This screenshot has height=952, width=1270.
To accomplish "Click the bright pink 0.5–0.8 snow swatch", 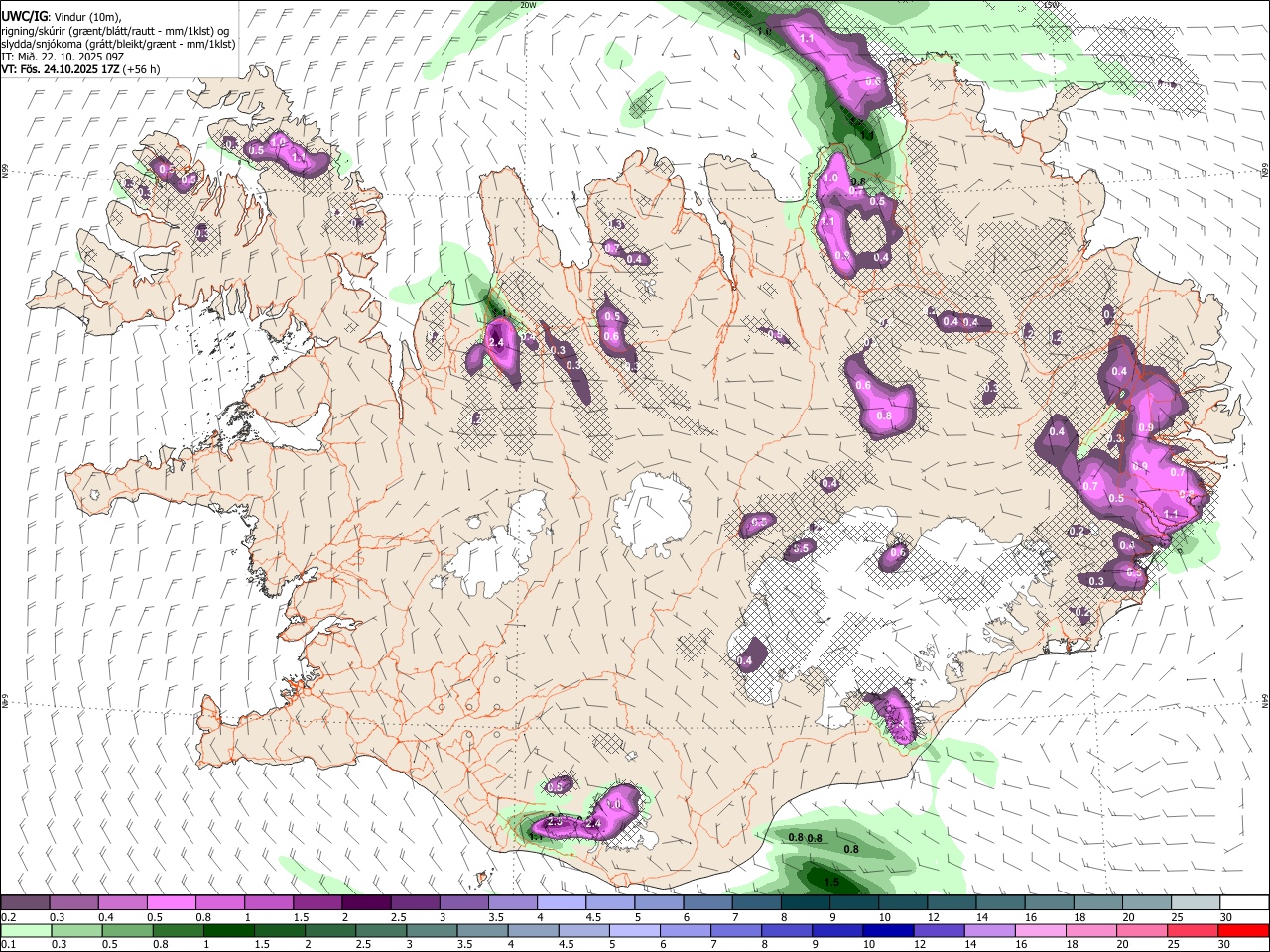I will (171, 903).
